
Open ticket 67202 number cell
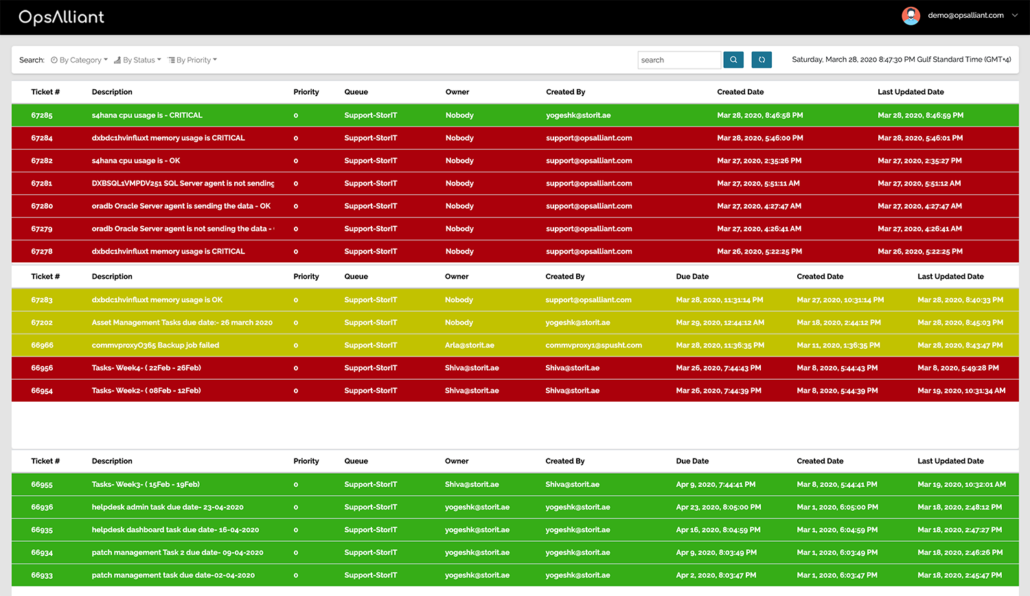(x=41, y=323)
